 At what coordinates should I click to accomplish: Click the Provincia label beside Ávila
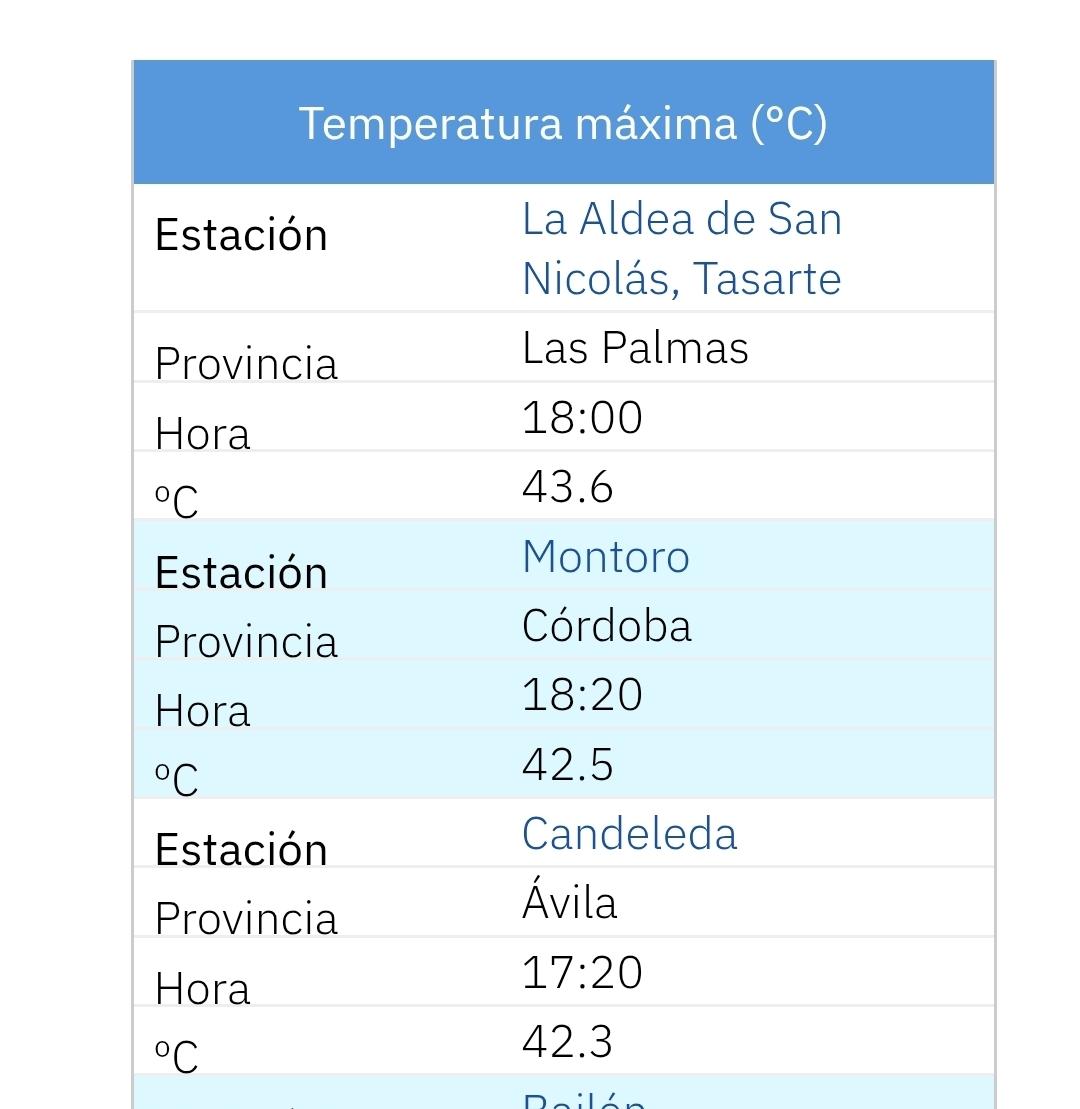246,918
